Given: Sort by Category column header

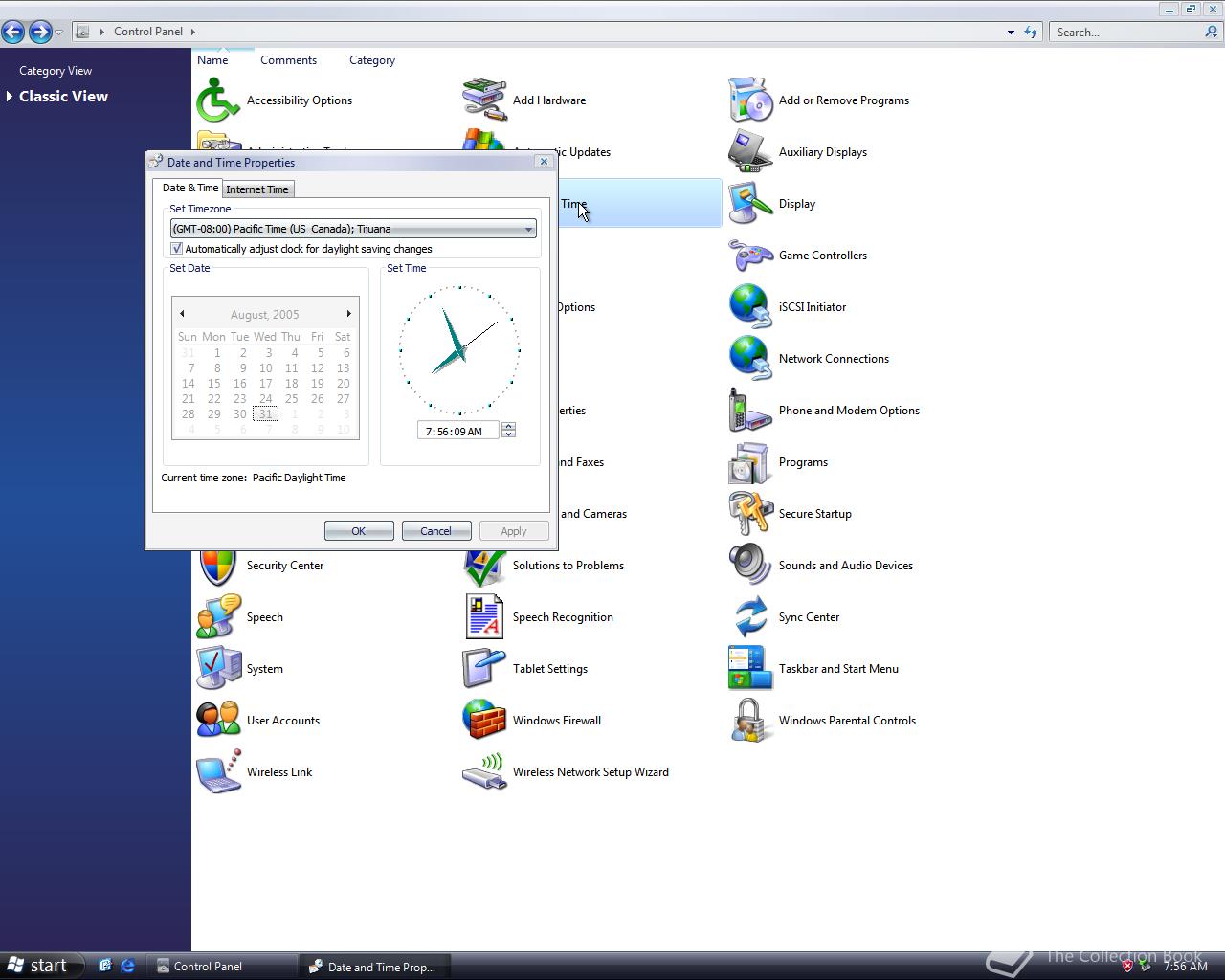Looking at the screenshot, I should [372, 60].
